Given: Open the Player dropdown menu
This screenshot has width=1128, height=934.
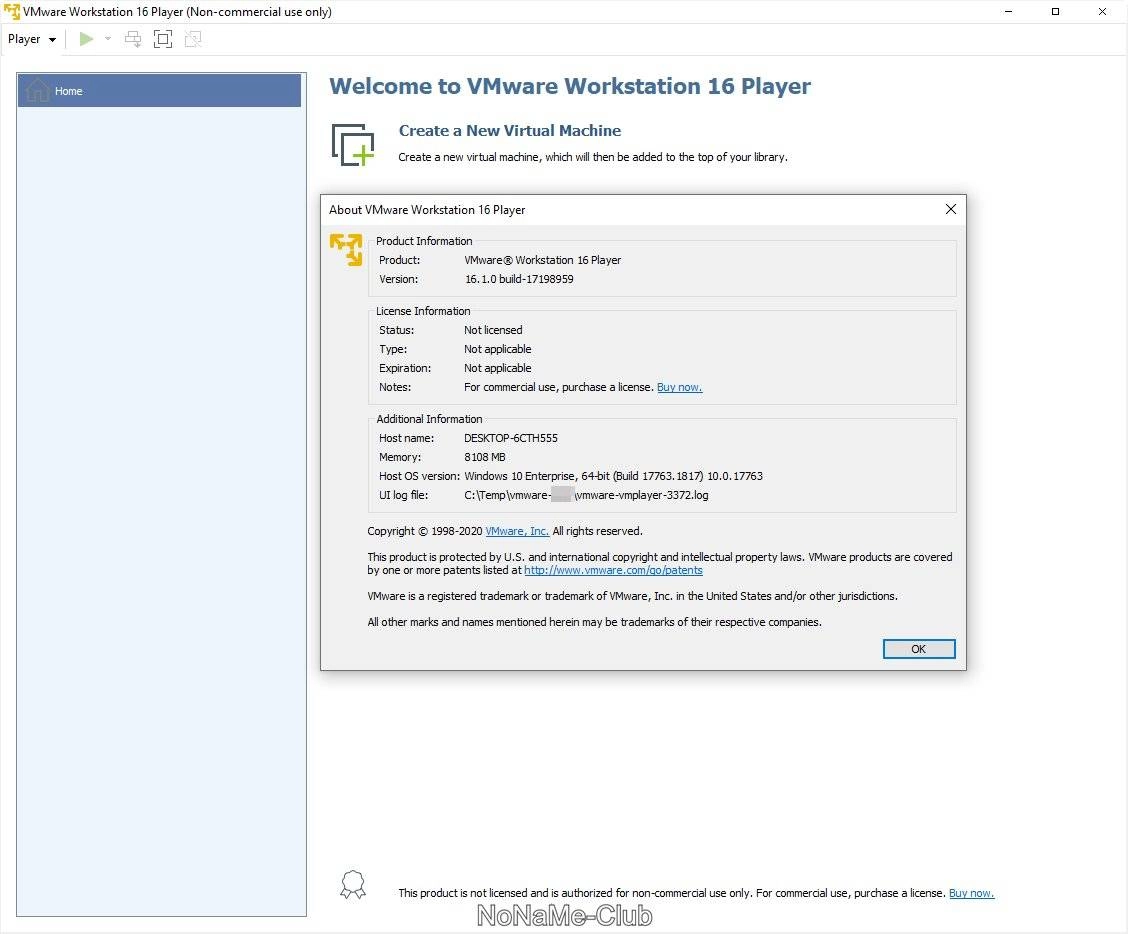Looking at the screenshot, I should click(x=32, y=39).
